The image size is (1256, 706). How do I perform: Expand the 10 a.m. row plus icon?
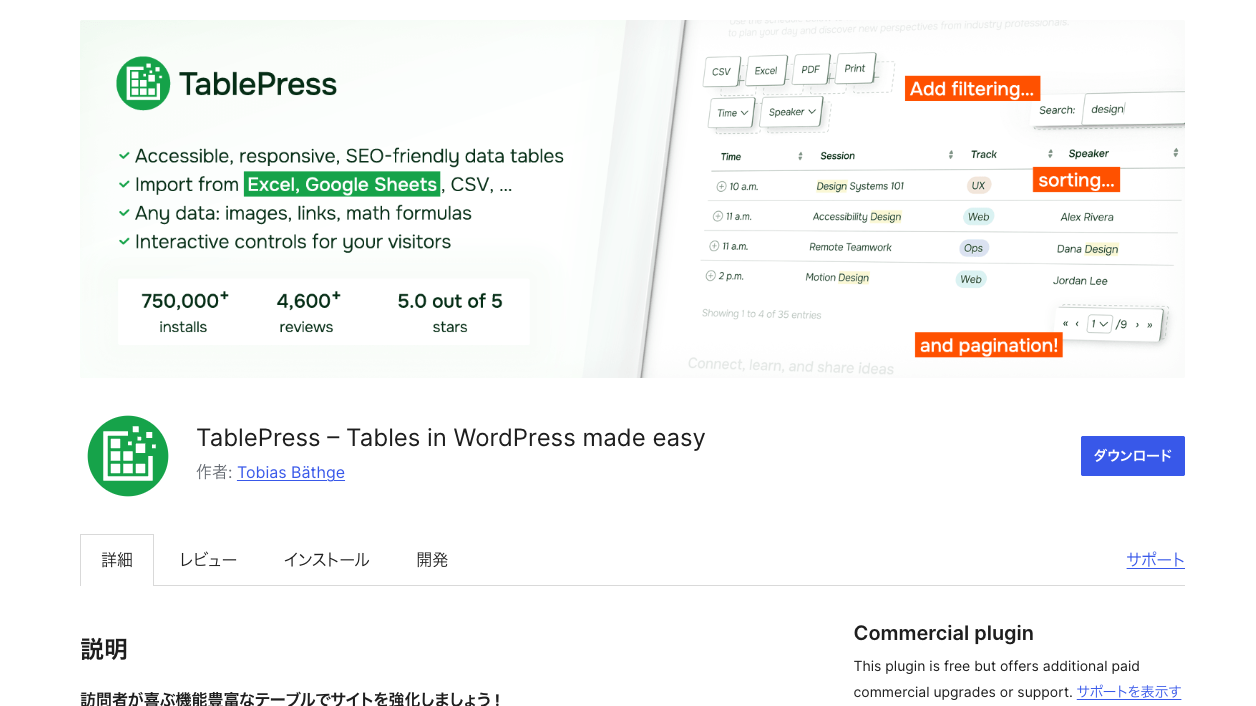click(x=721, y=187)
